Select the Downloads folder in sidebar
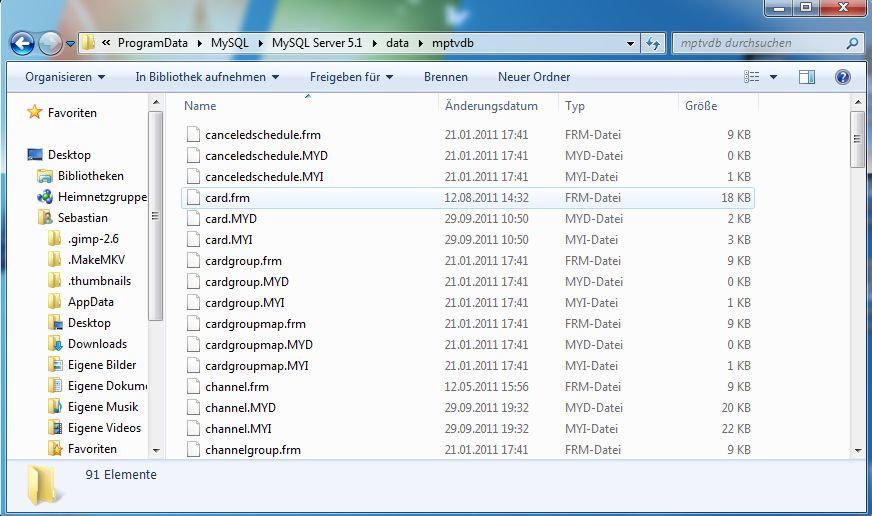The width and height of the screenshot is (872, 516). click(x=97, y=344)
